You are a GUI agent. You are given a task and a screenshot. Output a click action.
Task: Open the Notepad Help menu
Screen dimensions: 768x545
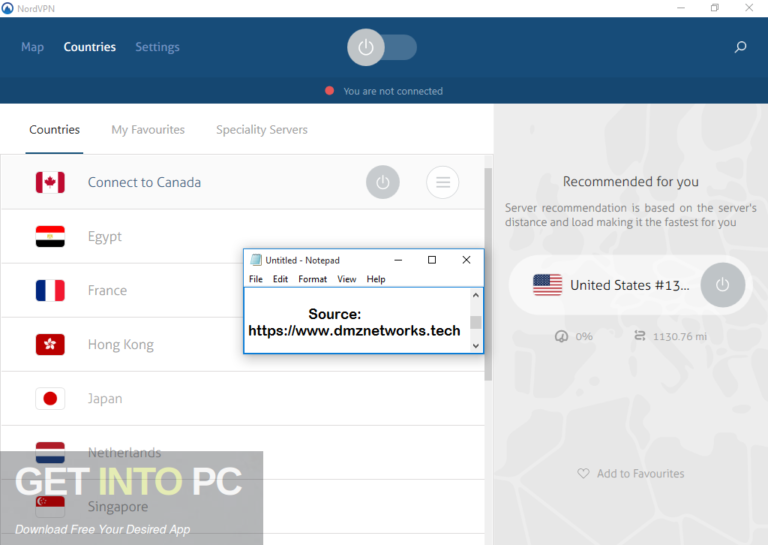[376, 279]
